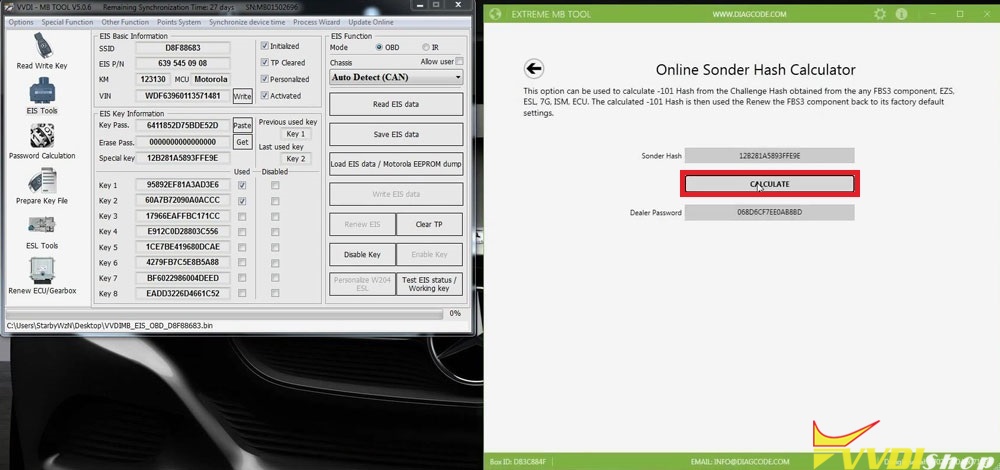Click the globe logo in Extreme MB Tool header
Viewport: 1000px width, 470px height.
tap(497, 13)
